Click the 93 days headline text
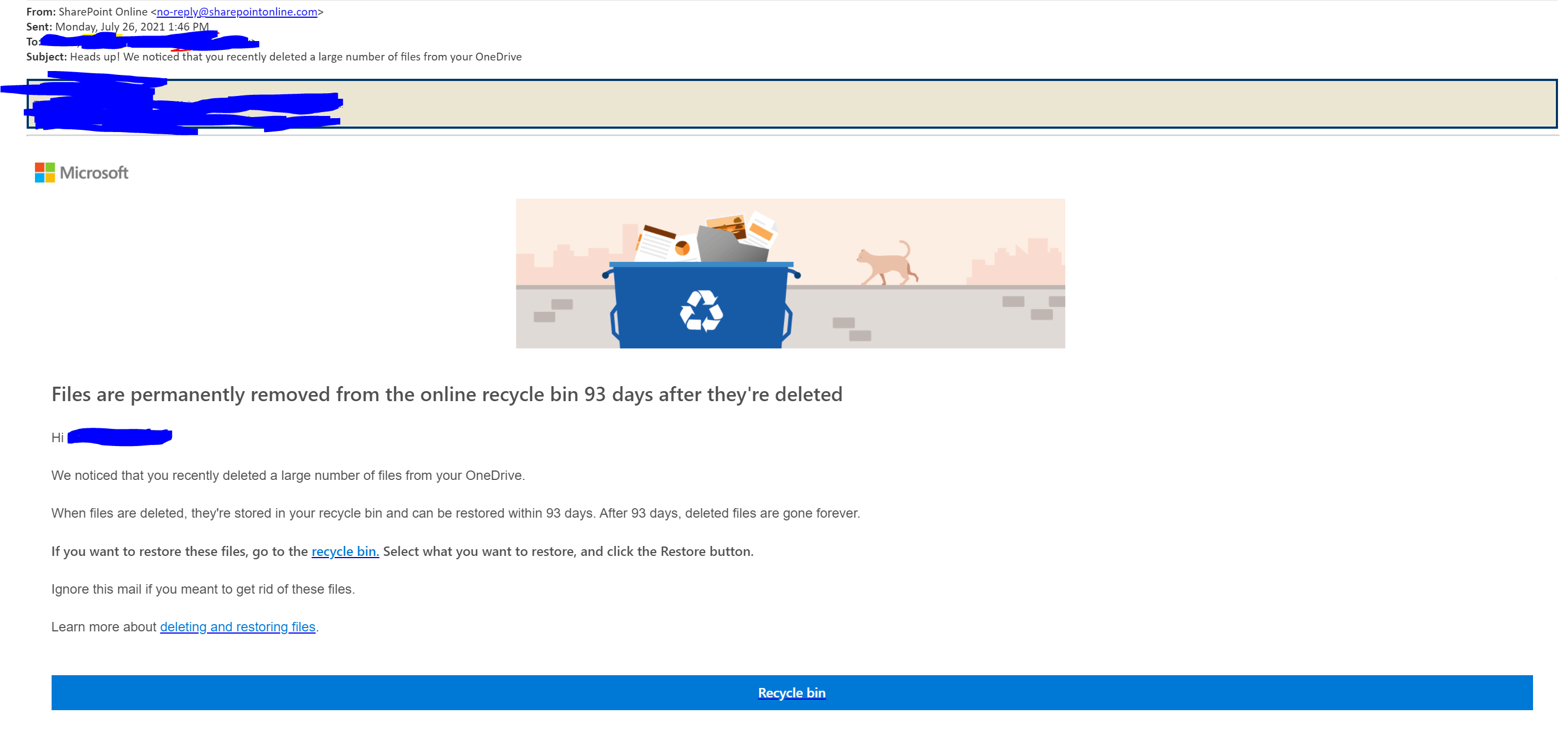1568x744 pixels. 446,394
